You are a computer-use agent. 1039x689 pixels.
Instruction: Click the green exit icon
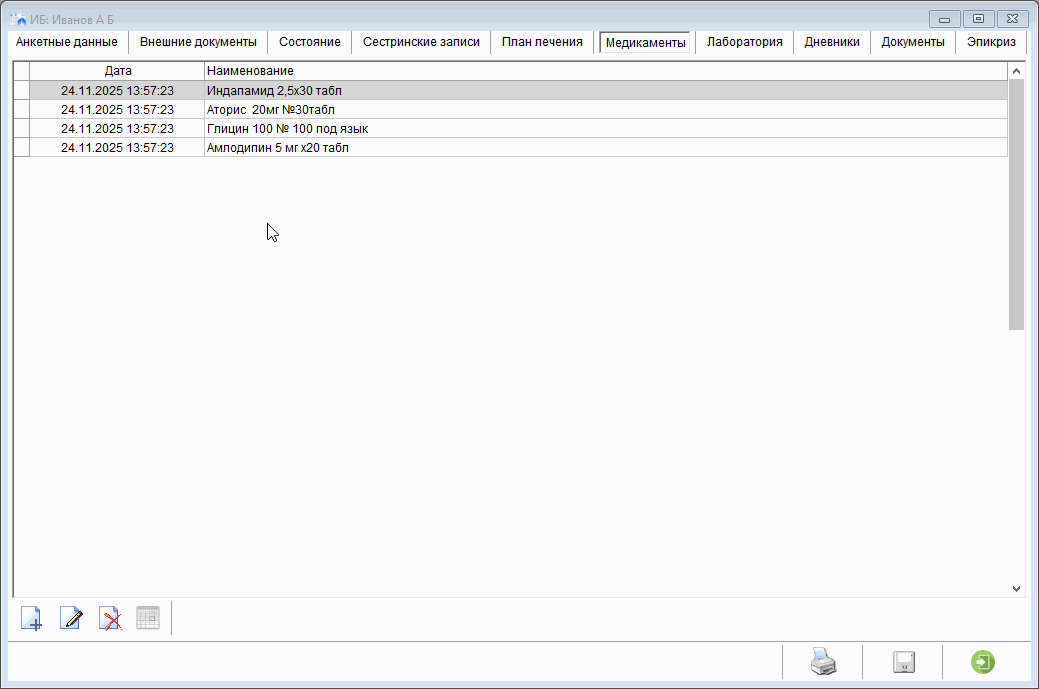(x=983, y=662)
